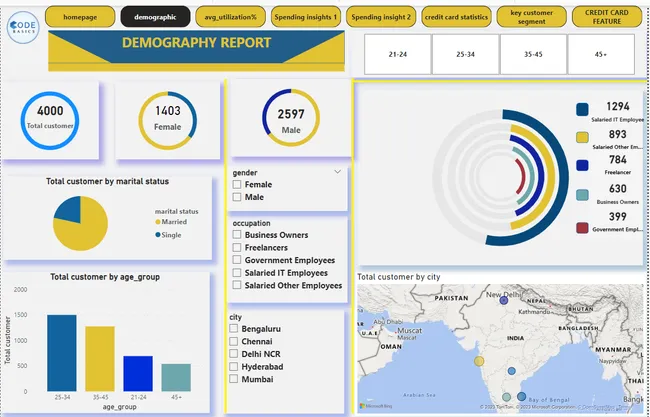Click the value 784 in legend
Image resolution: width=650 pixels, height=417 pixels.
coord(618,160)
